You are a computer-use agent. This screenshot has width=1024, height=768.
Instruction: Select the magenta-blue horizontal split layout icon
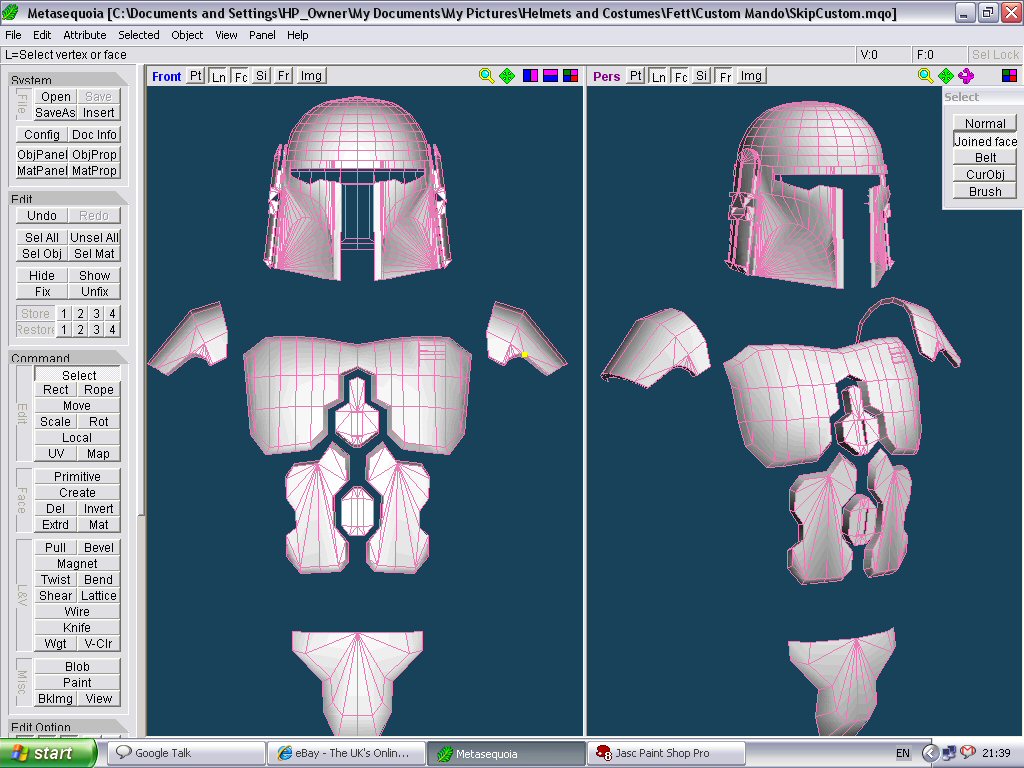point(551,76)
